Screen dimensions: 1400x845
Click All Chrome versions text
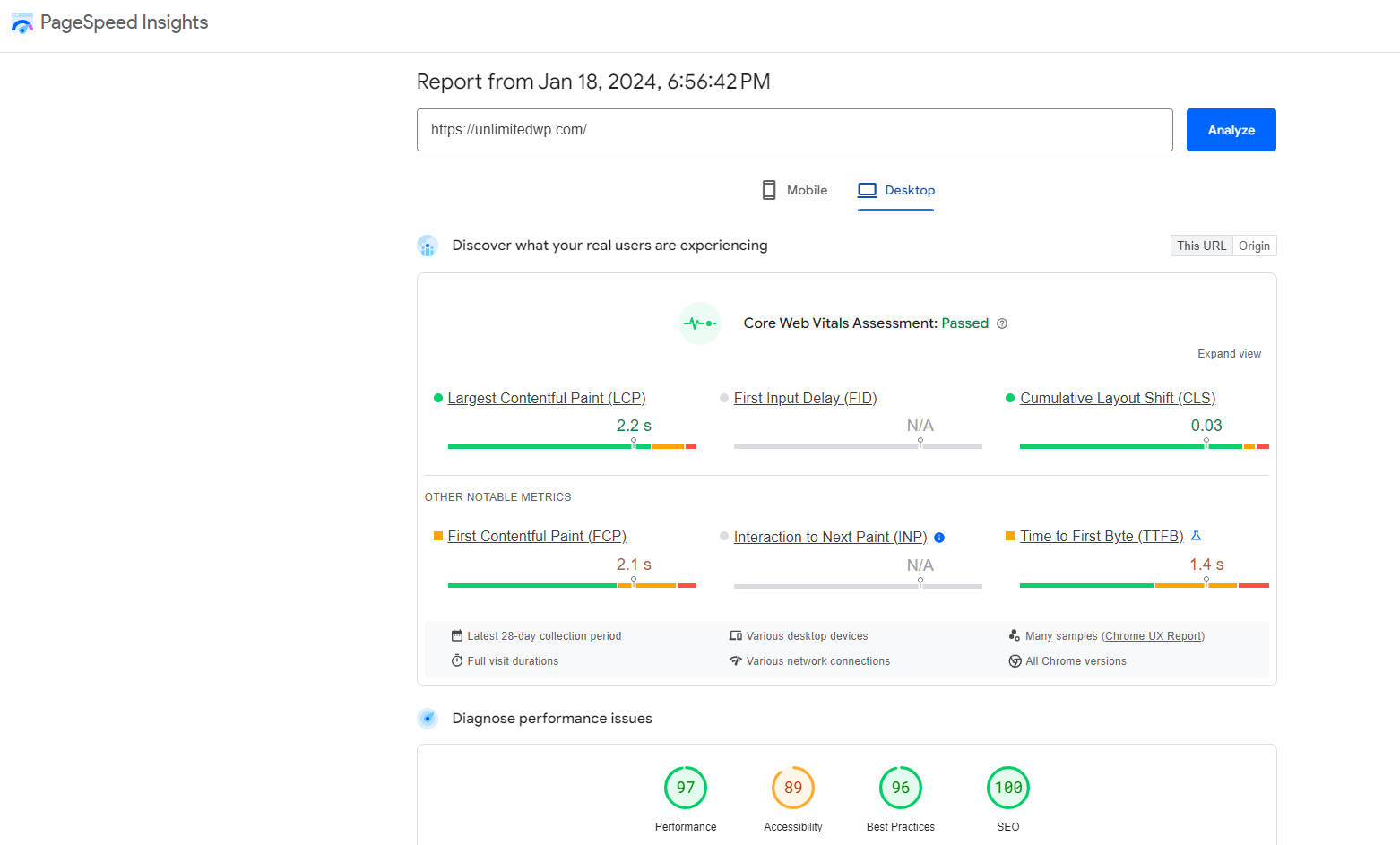point(1076,661)
